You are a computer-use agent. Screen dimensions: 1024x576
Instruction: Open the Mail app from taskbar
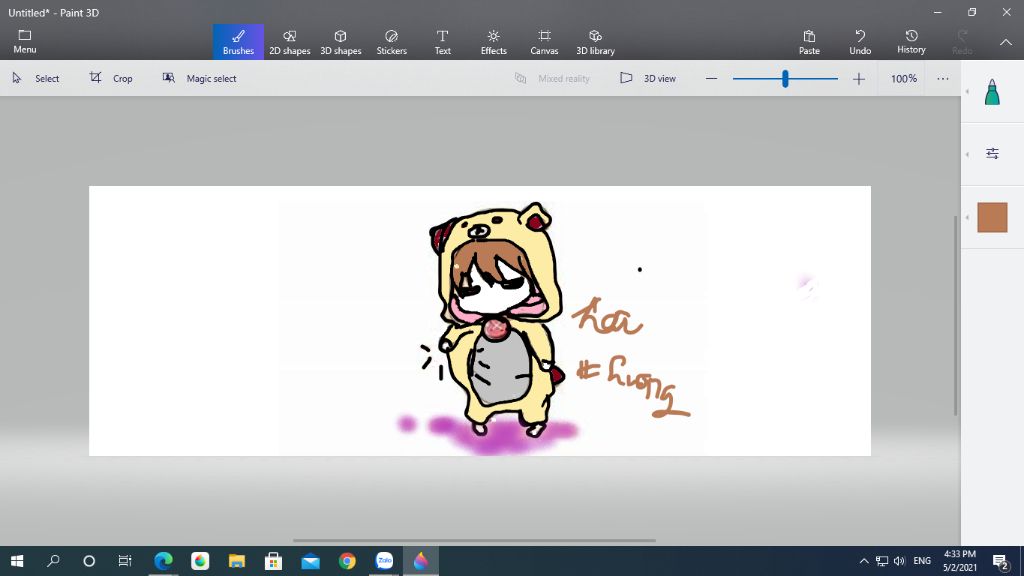click(x=310, y=561)
